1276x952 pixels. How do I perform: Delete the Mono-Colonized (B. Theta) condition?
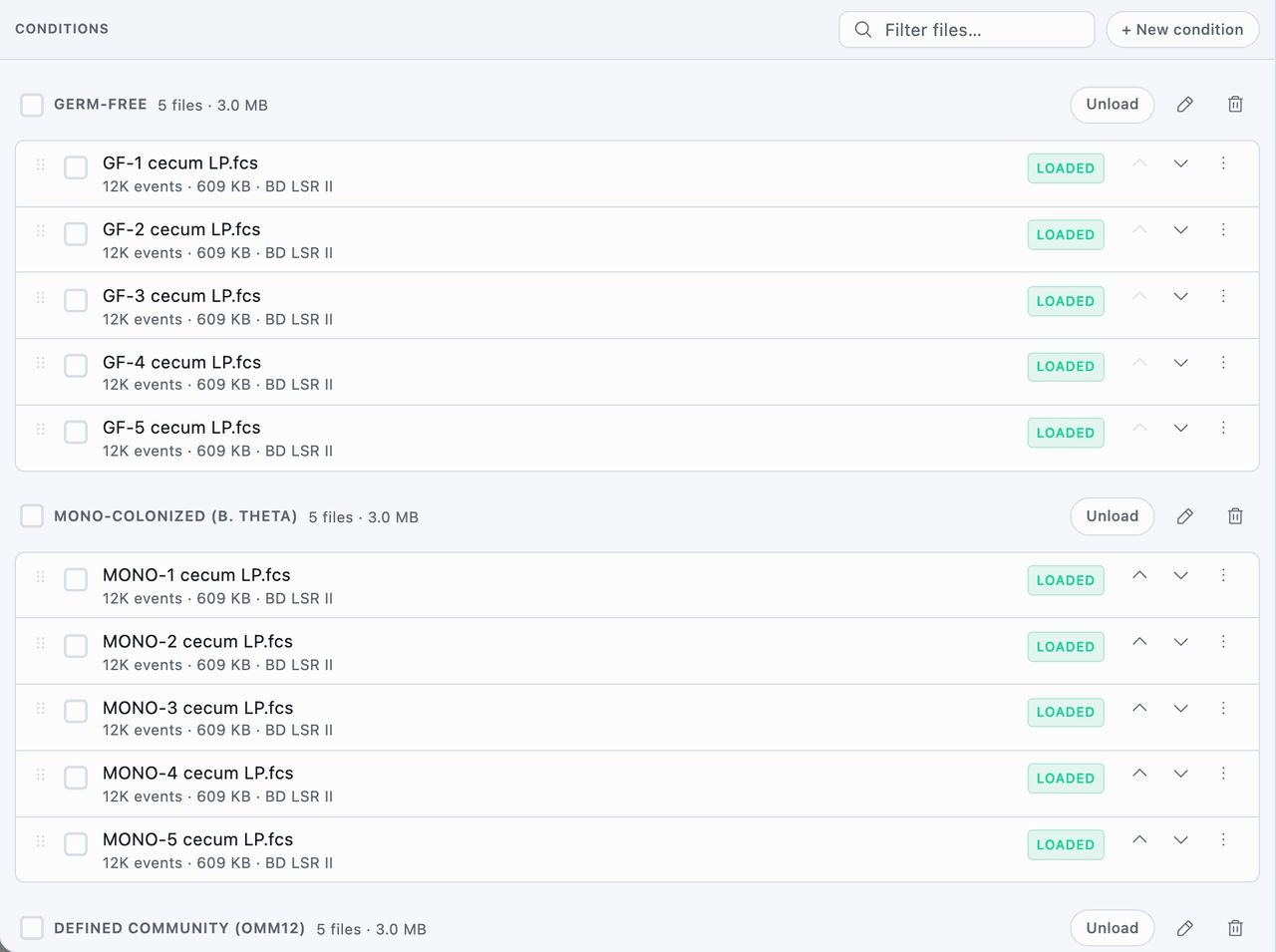point(1235,516)
